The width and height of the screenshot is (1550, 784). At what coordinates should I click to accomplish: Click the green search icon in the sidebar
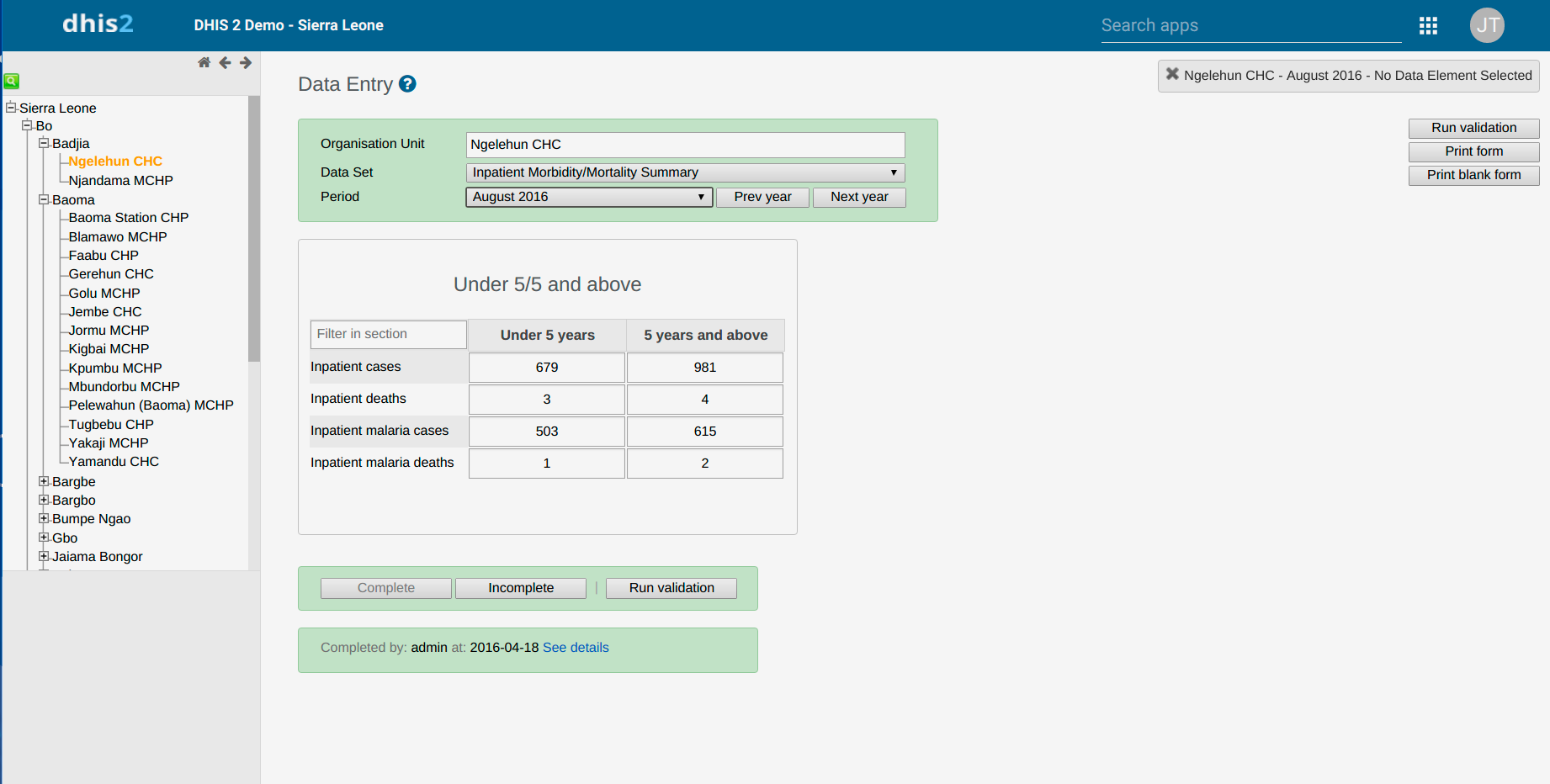point(12,81)
